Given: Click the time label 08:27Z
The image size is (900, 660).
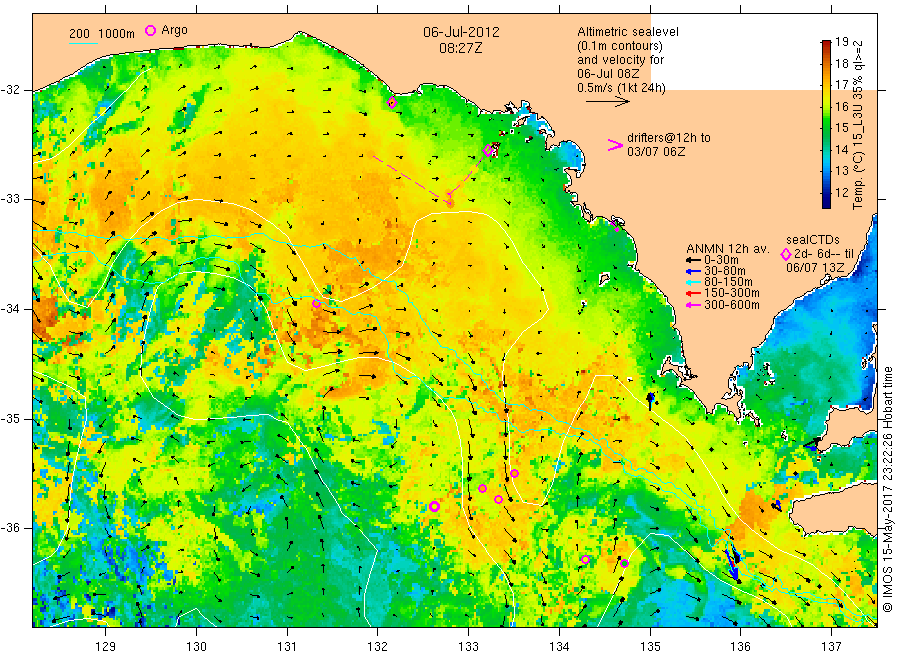Looking at the screenshot, I should 461,48.
